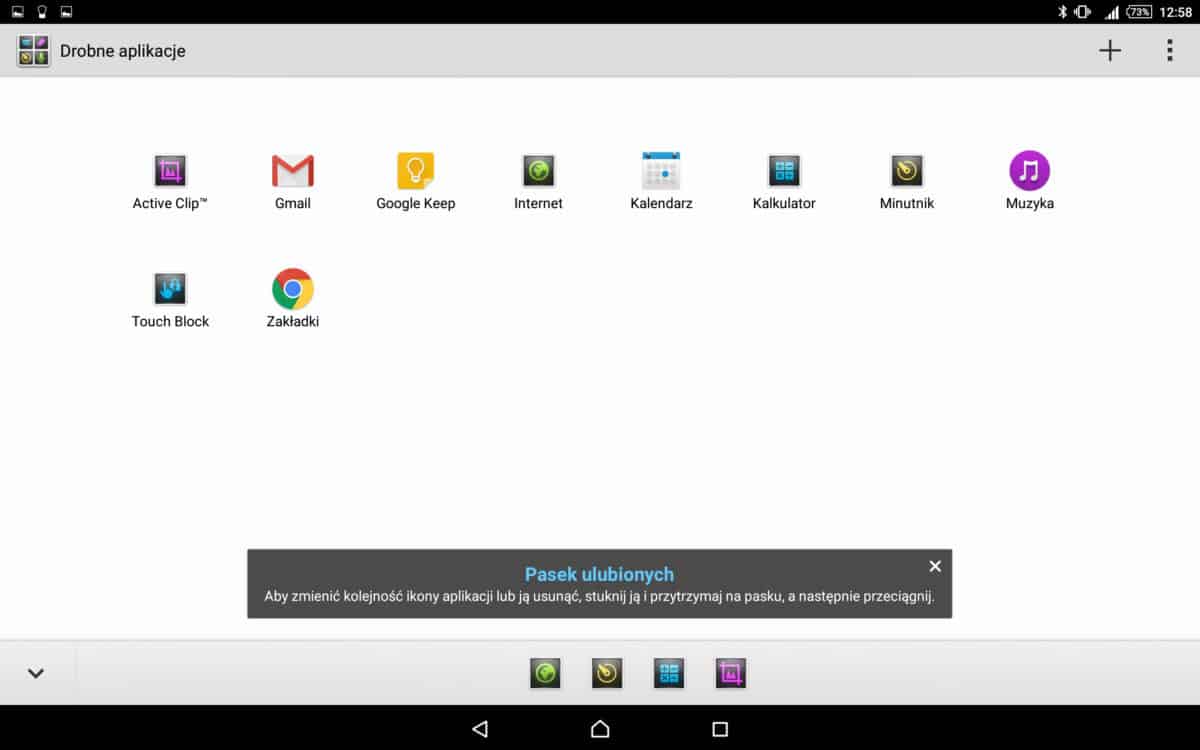The width and height of the screenshot is (1200, 750).
Task: Tap the Kalkulator icon in favorites bar
Action: [669, 673]
